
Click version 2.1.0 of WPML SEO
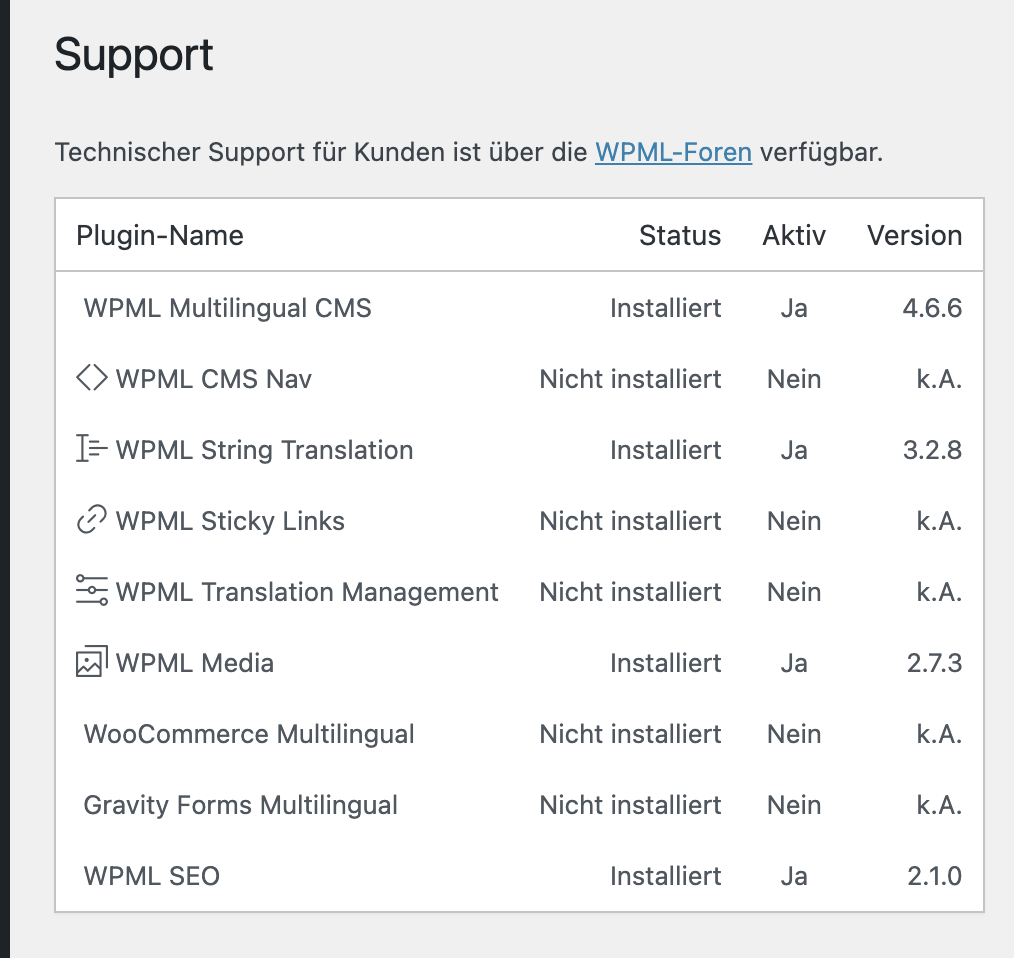(934, 876)
